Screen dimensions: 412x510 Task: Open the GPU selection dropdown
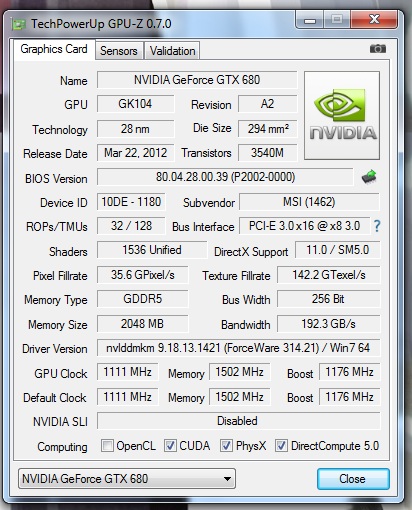127,479
